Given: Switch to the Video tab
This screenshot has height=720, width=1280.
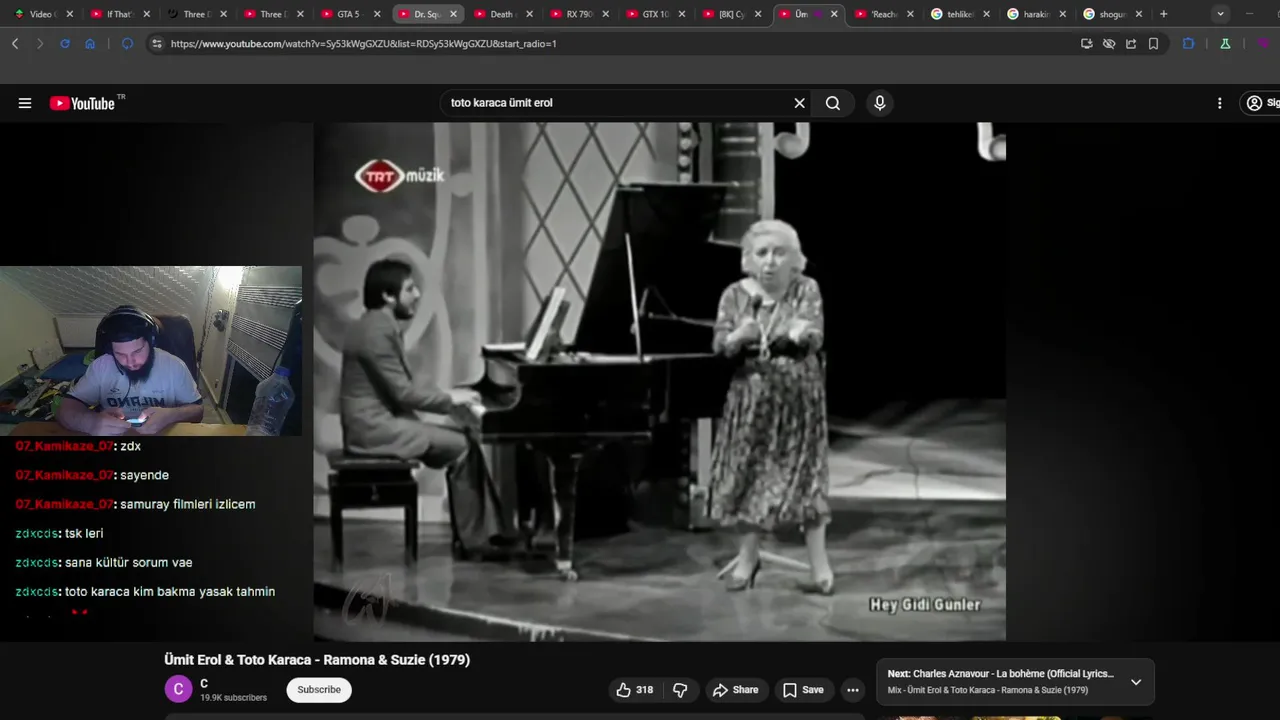Looking at the screenshot, I should tap(42, 14).
